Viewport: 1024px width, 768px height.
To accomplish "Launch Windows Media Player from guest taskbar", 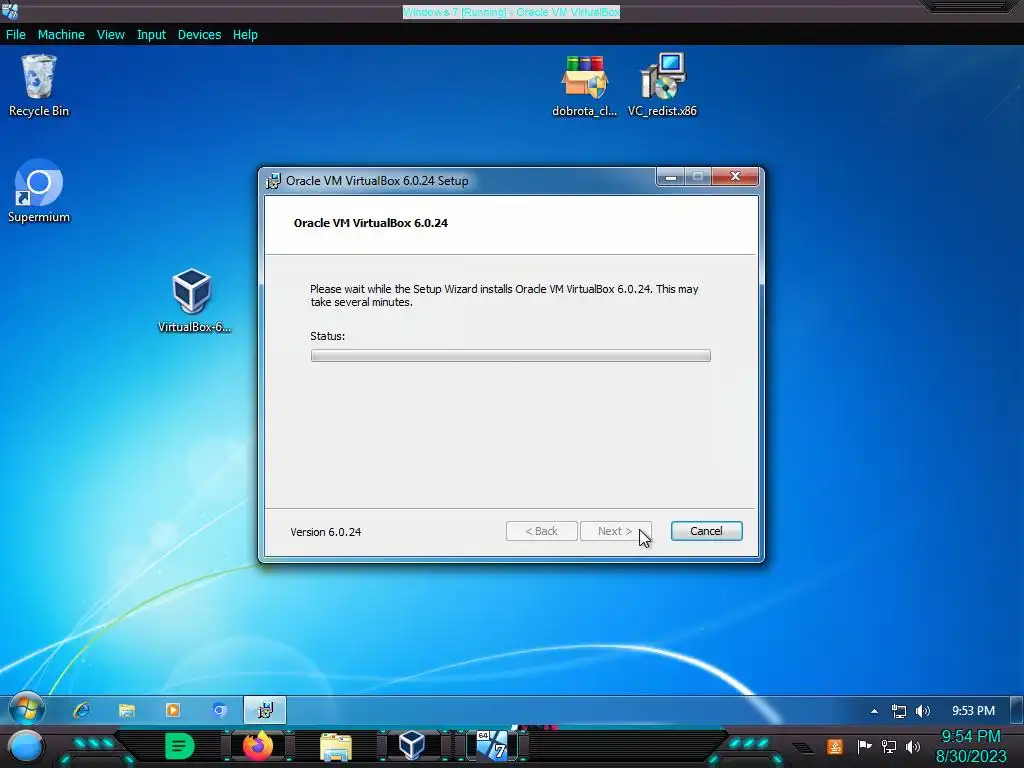I will [173, 710].
